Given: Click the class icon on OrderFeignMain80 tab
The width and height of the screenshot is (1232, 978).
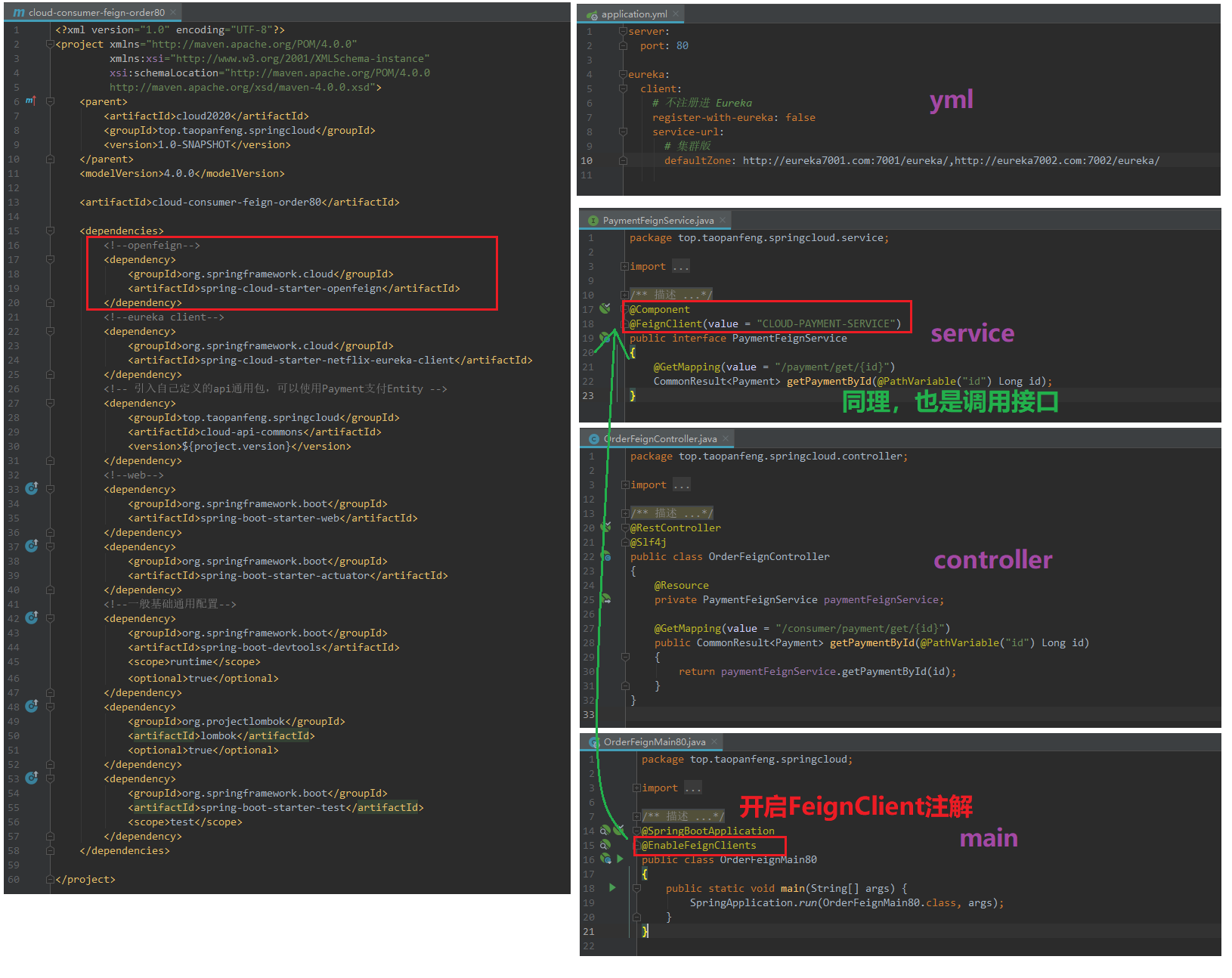Looking at the screenshot, I should pos(594,741).
